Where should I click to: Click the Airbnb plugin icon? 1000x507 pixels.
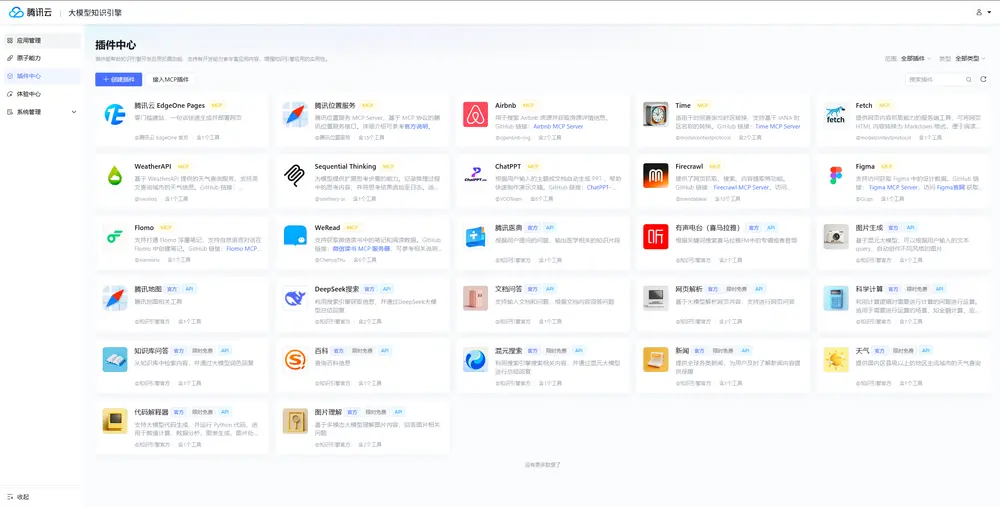coord(475,114)
